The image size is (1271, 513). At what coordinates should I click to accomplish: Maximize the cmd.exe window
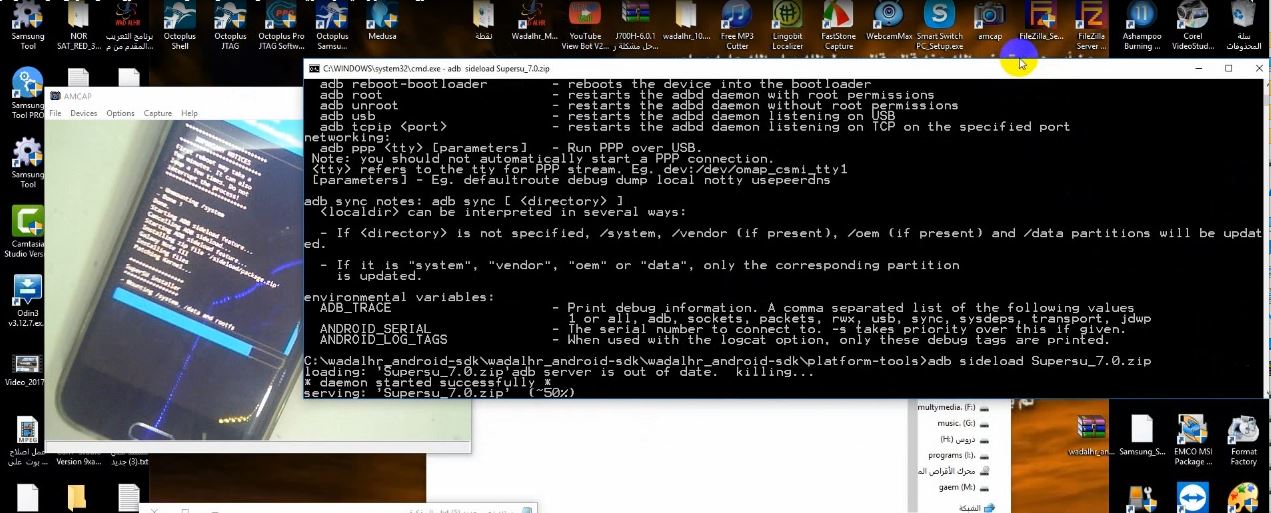tap(1228, 68)
